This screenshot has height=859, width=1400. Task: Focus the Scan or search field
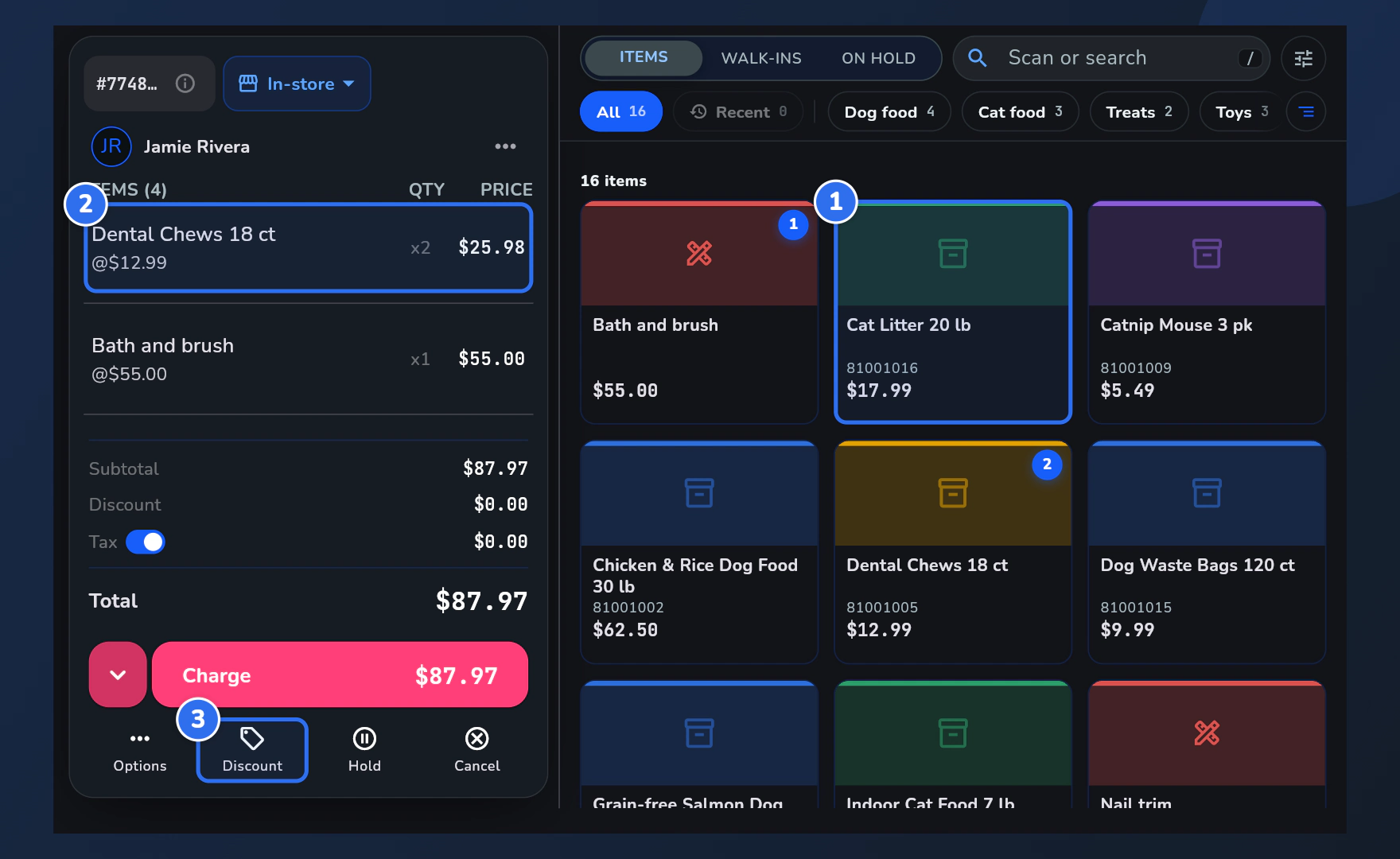click(1111, 58)
